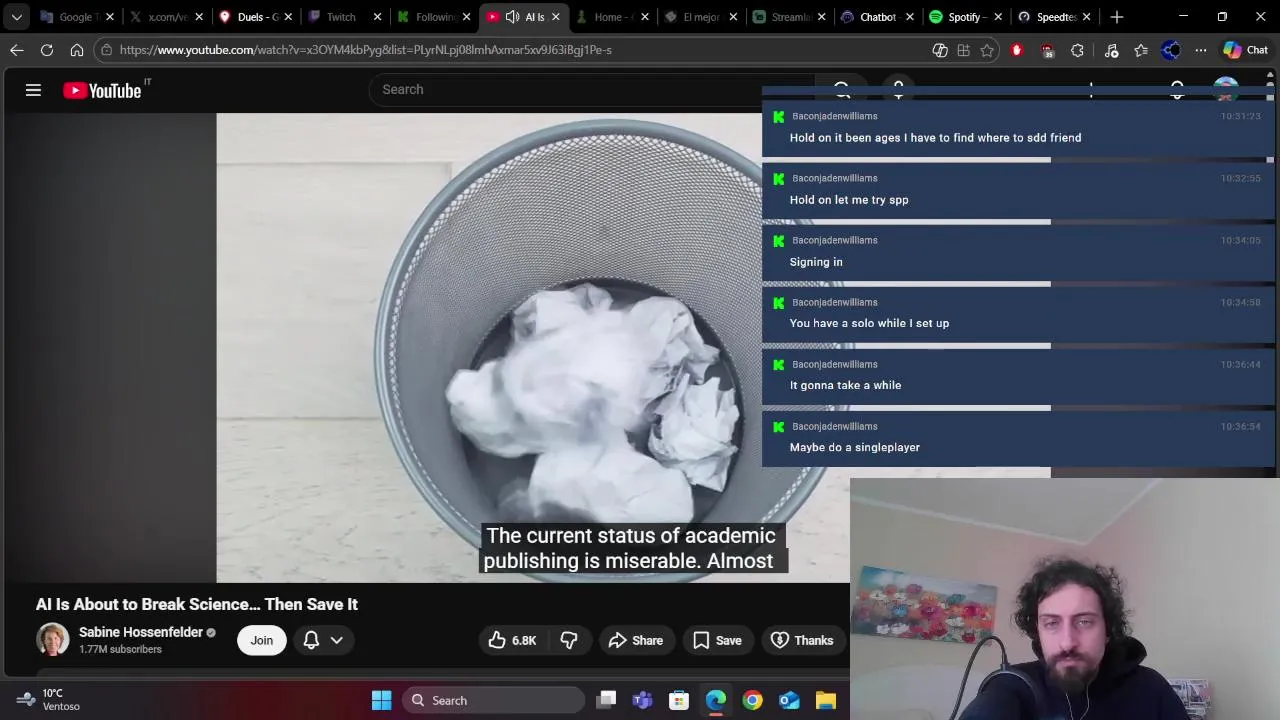Launch Microsoft Teams from the taskbar
Viewport: 1280px width, 720px height.
pyautogui.click(x=642, y=700)
